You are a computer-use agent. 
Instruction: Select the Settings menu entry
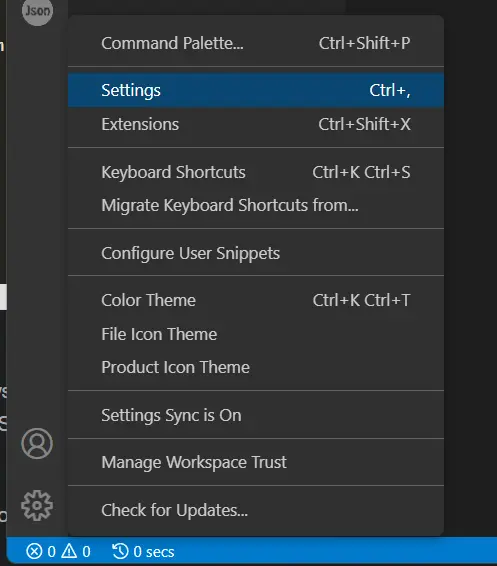click(x=256, y=90)
